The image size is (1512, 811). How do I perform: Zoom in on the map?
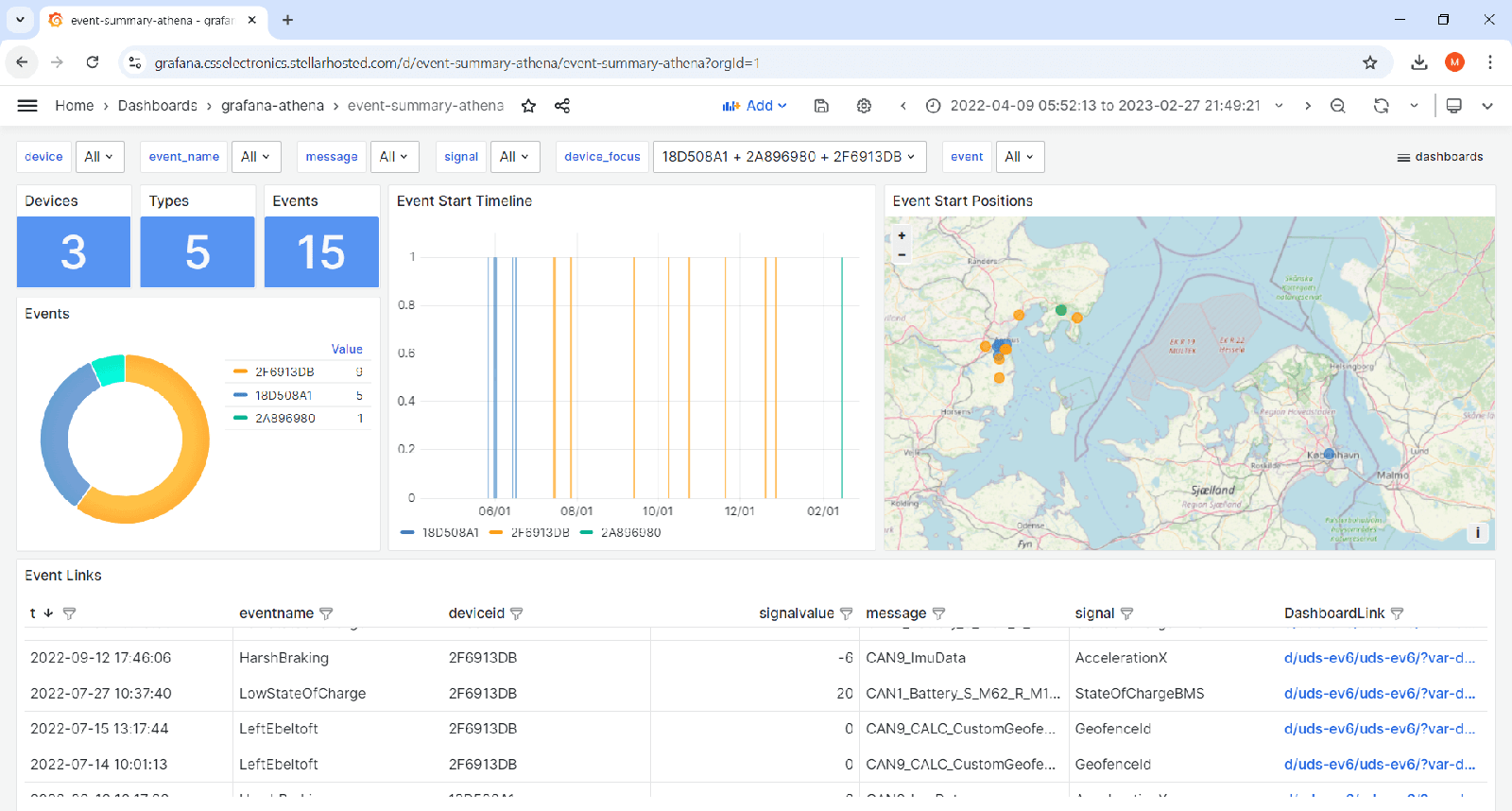[902, 235]
